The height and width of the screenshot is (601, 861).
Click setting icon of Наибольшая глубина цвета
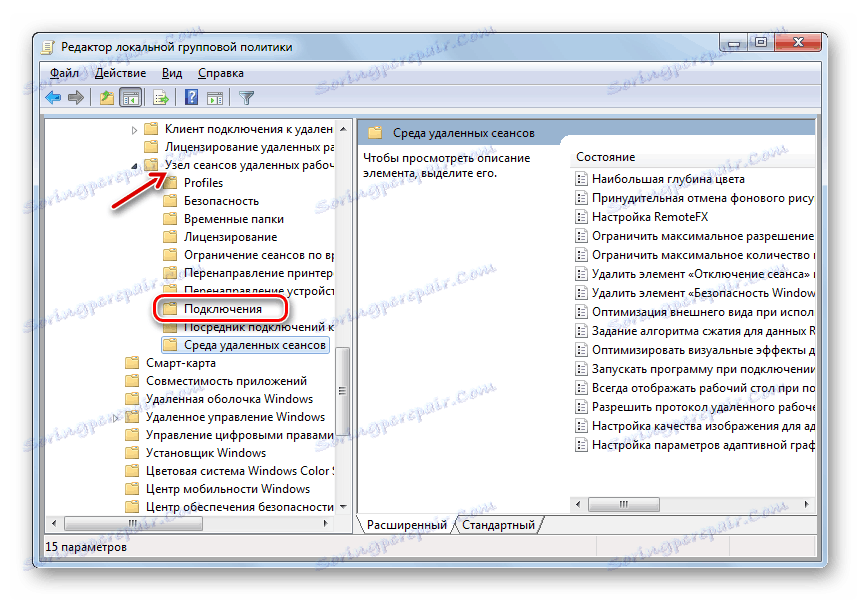580,179
